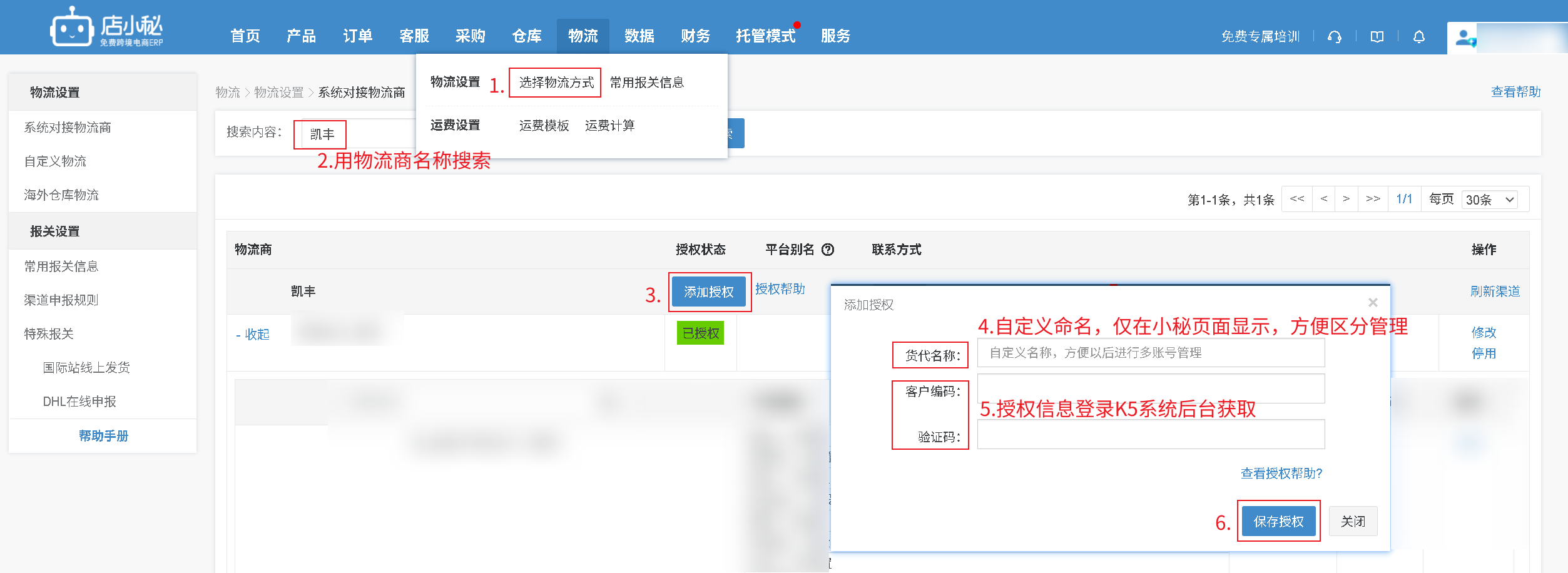Screen dimensions: 1568x573
Task: Open the help book icon in header
Action: (x=1377, y=37)
